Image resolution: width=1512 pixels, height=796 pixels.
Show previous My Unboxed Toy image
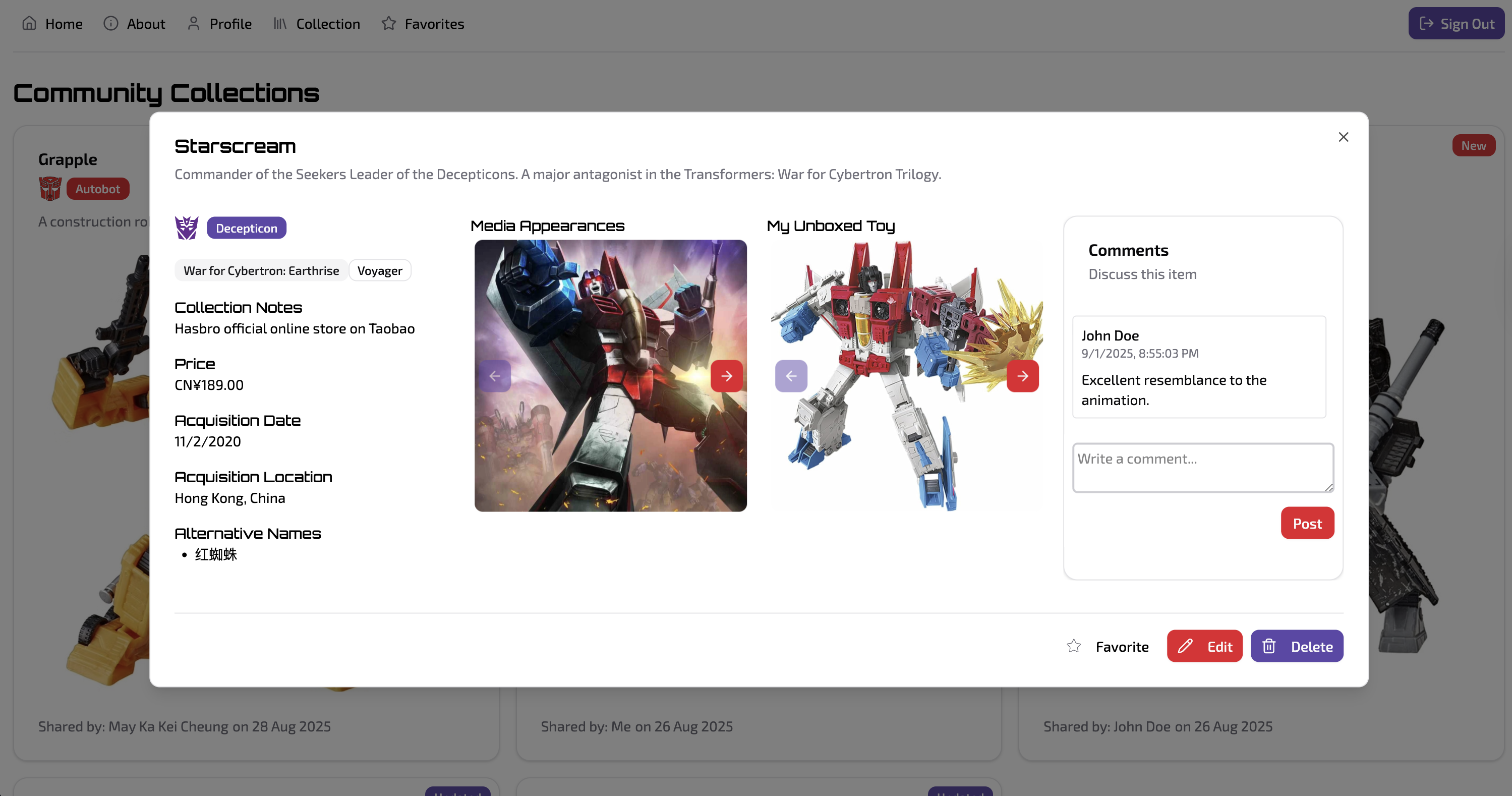pos(791,376)
